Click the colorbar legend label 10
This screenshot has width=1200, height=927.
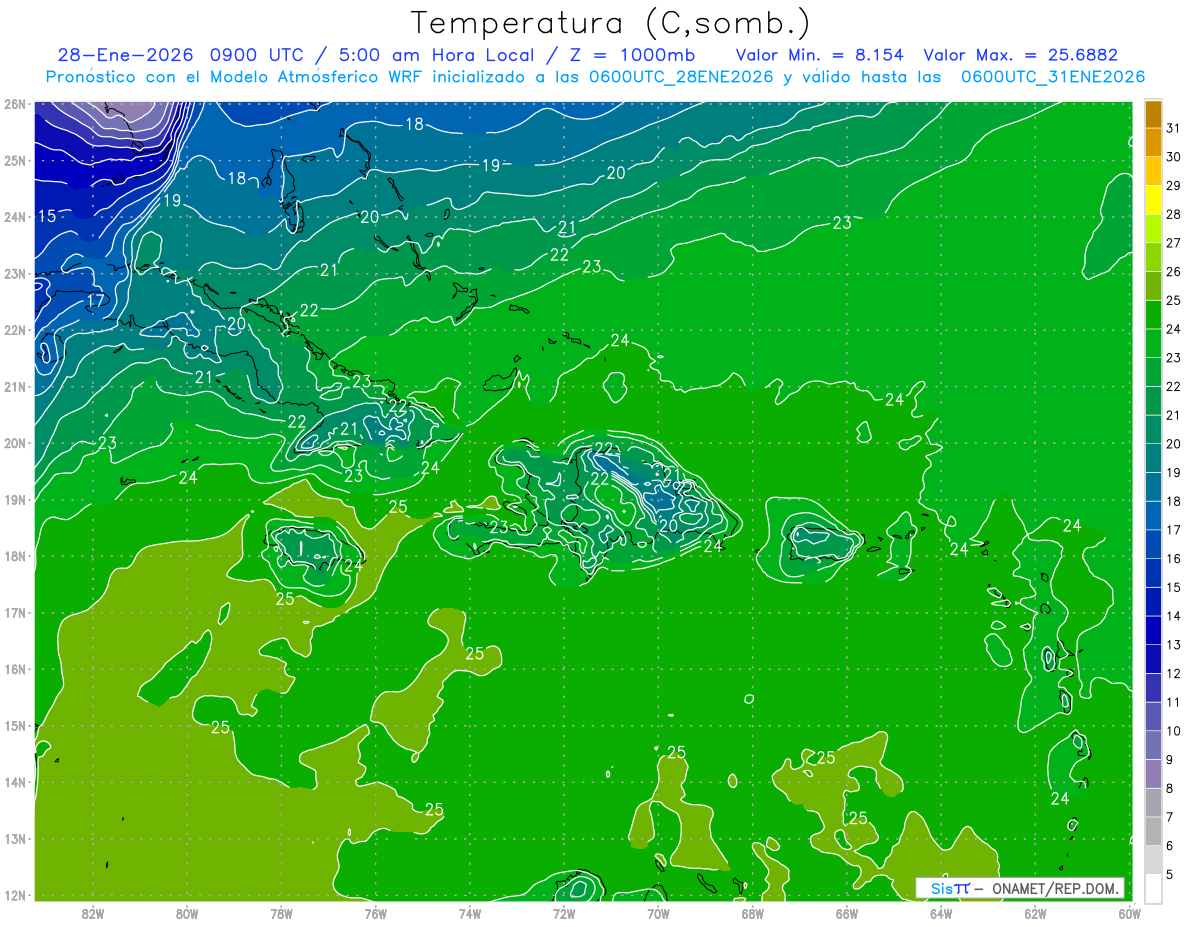[x=1174, y=731]
